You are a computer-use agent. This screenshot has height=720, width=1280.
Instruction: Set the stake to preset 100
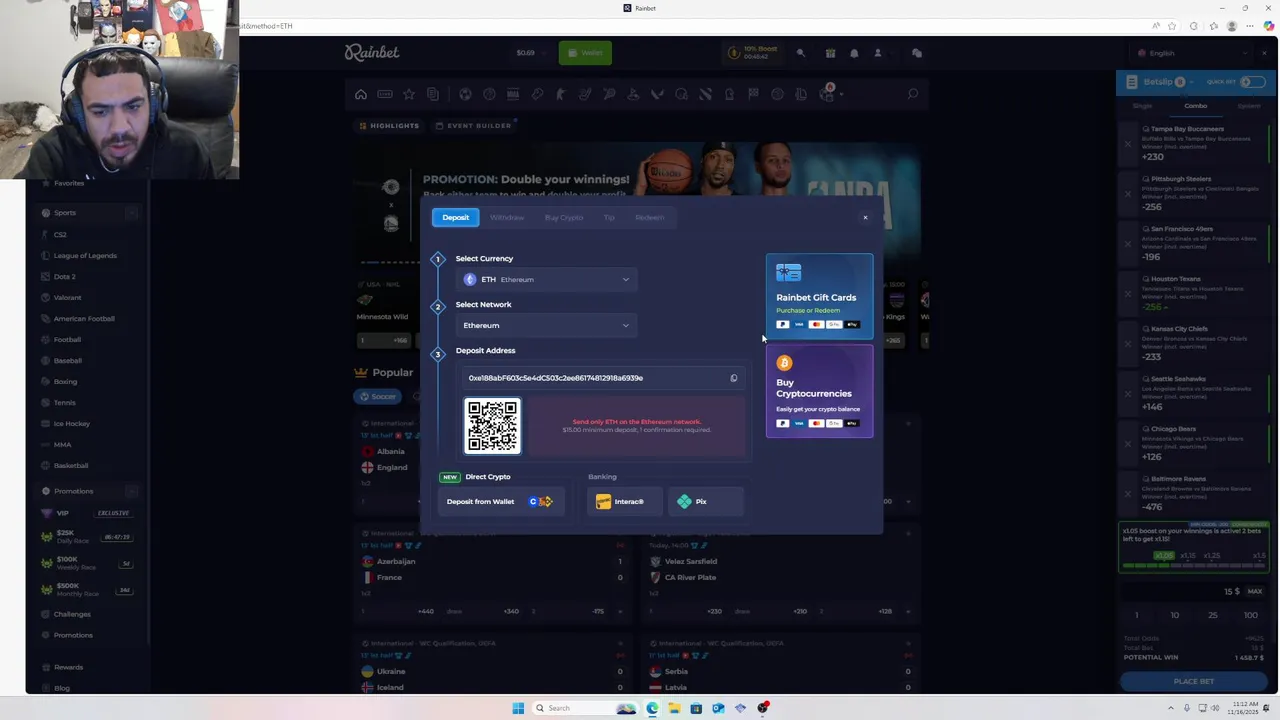click(x=1250, y=615)
